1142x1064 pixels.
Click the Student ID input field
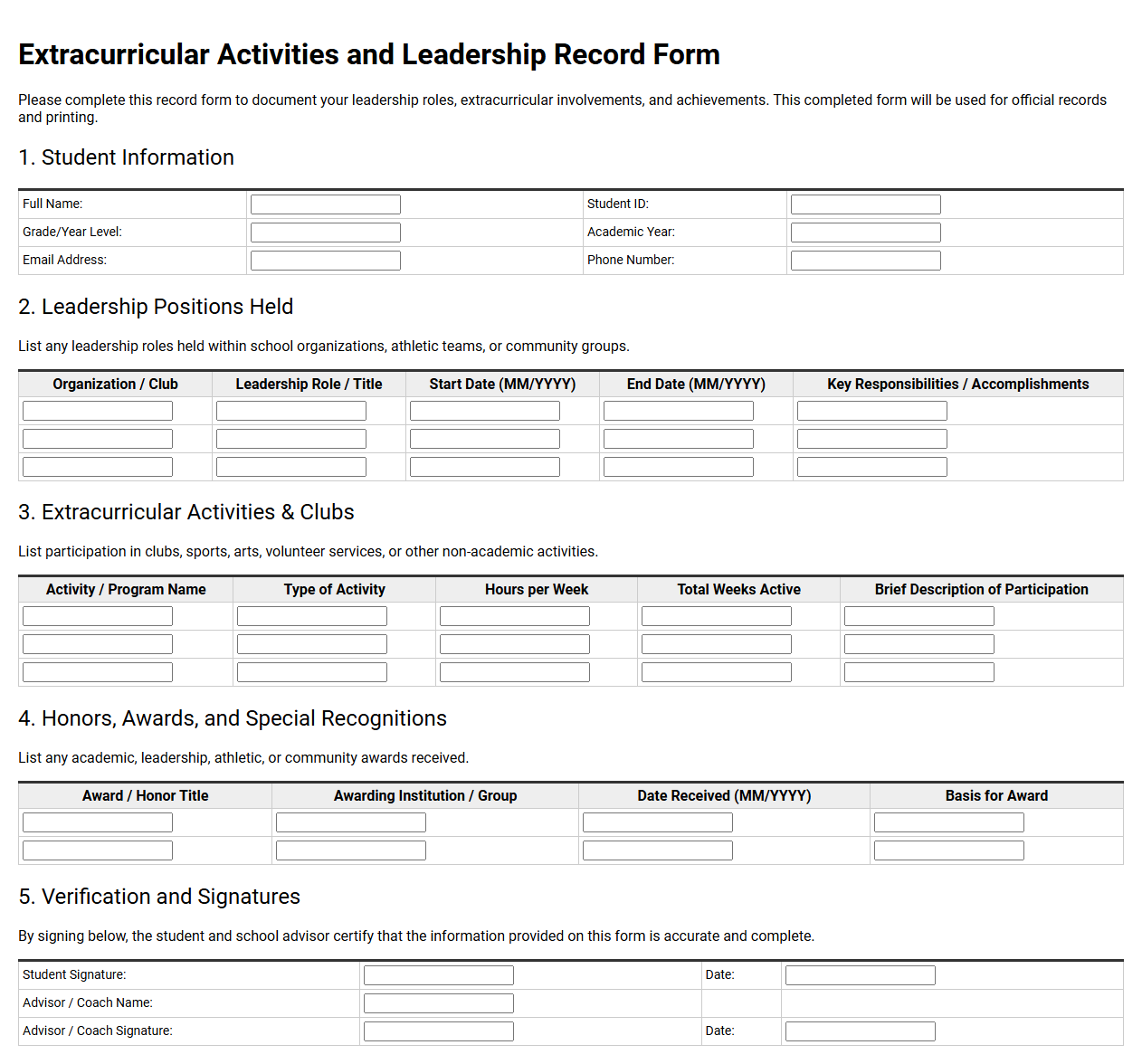point(866,204)
